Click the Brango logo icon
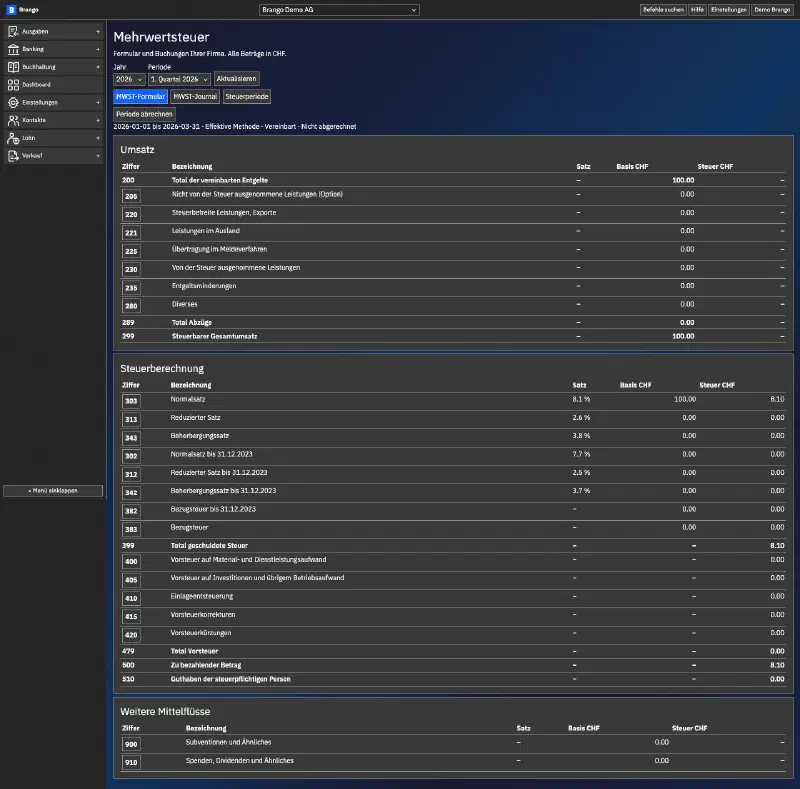 point(11,10)
